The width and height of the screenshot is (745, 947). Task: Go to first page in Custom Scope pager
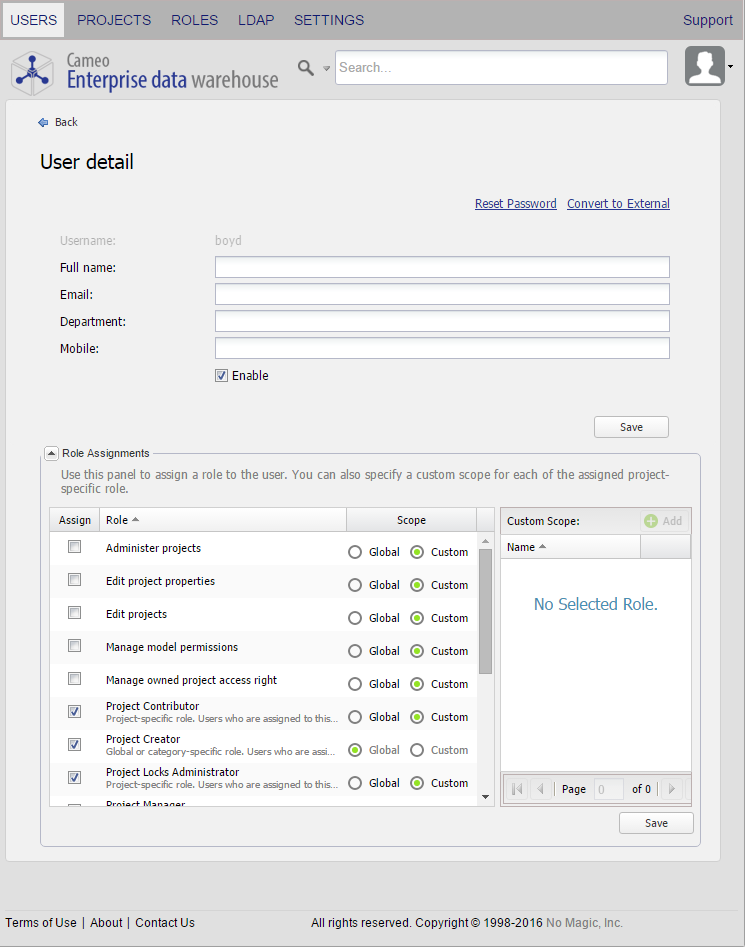[x=517, y=789]
